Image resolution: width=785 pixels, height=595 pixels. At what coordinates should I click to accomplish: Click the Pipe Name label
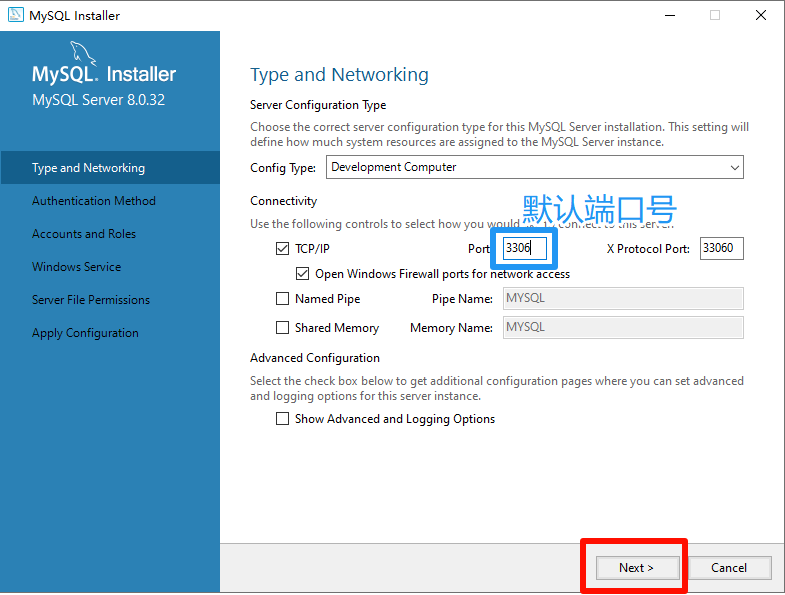(462, 299)
